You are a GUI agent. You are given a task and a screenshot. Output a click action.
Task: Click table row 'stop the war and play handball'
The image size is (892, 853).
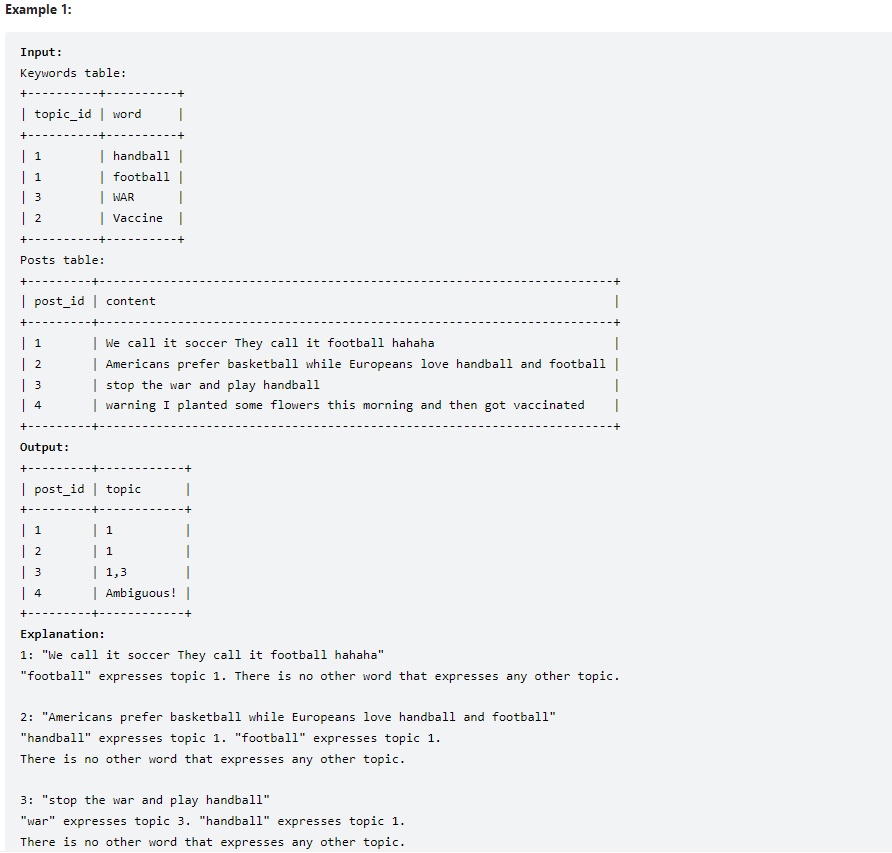point(320,385)
